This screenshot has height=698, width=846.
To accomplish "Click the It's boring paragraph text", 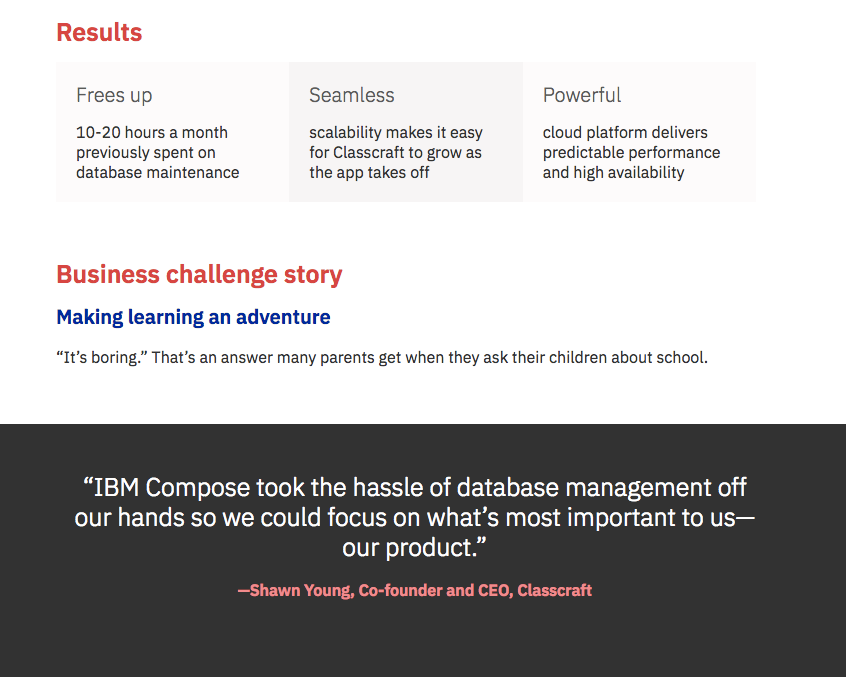I will pyautogui.click(x=382, y=358).
